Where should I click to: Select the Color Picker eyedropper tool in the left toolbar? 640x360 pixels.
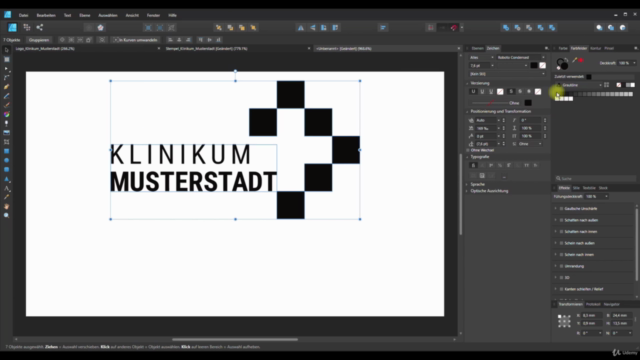(x=7, y=197)
